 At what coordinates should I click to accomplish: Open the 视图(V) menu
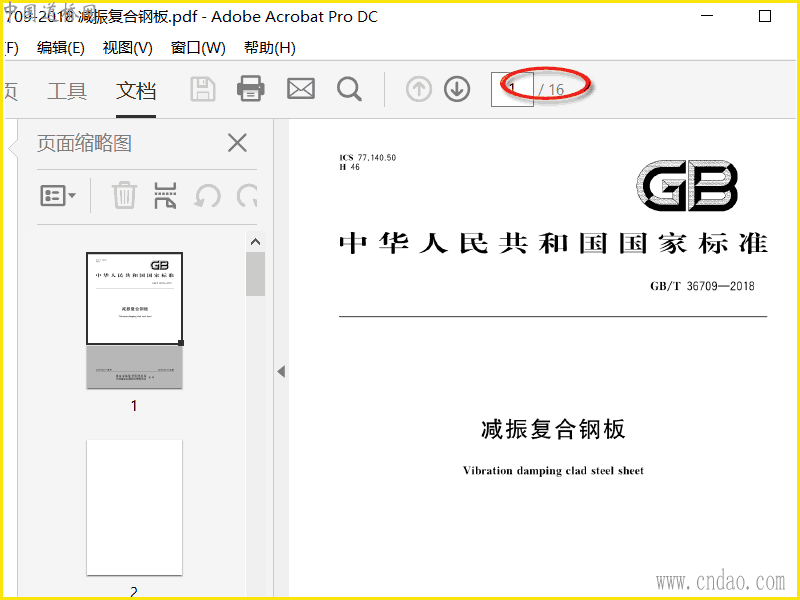click(x=128, y=48)
